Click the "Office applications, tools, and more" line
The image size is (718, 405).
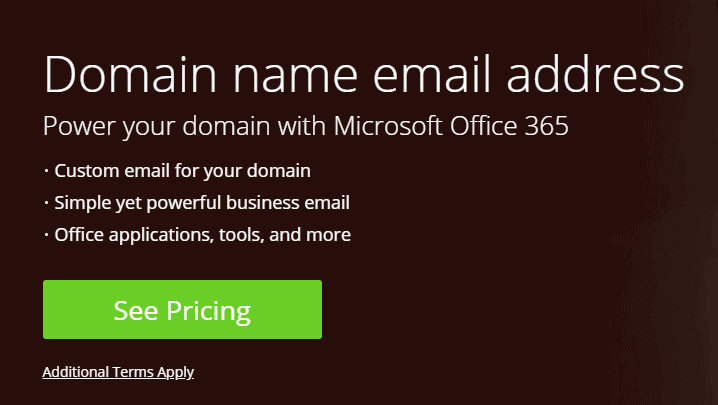pos(202,236)
